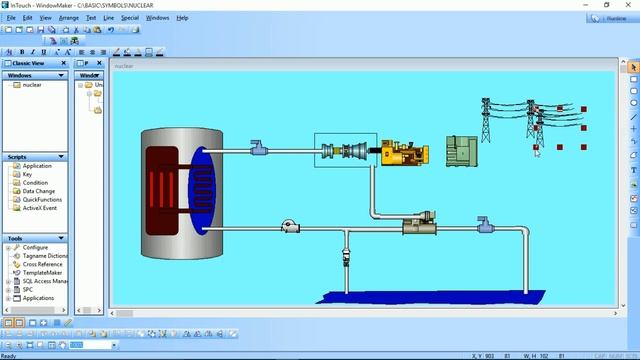Open the View menu

pyautogui.click(x=45, y=18)
